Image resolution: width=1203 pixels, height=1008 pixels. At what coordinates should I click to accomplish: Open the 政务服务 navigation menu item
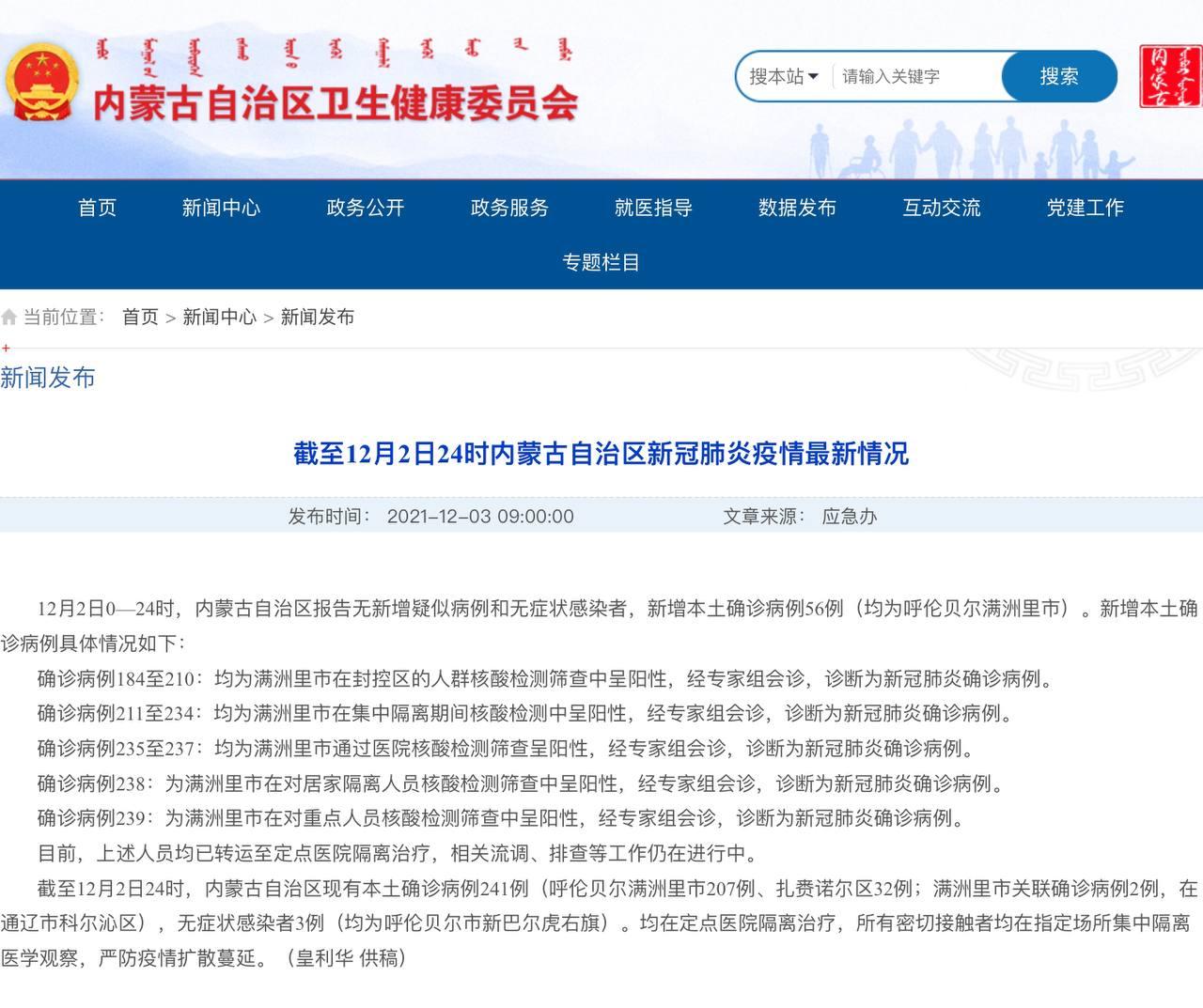pos(509,208)
